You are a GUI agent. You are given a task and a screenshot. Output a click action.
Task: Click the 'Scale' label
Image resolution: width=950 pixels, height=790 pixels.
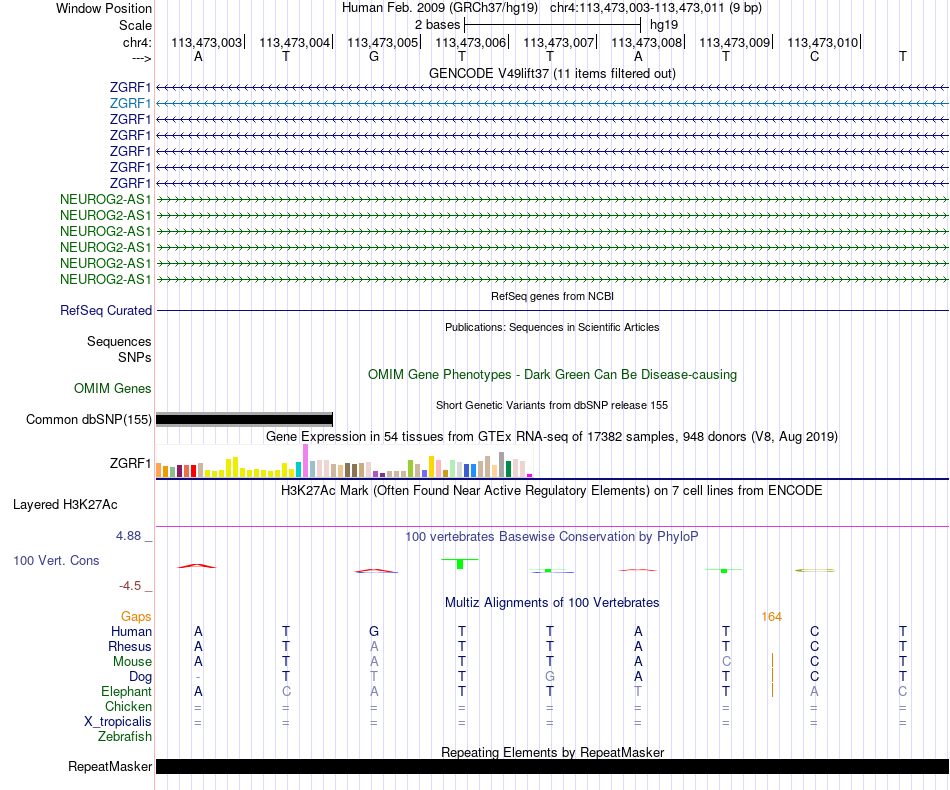click(x=135, y=25)
